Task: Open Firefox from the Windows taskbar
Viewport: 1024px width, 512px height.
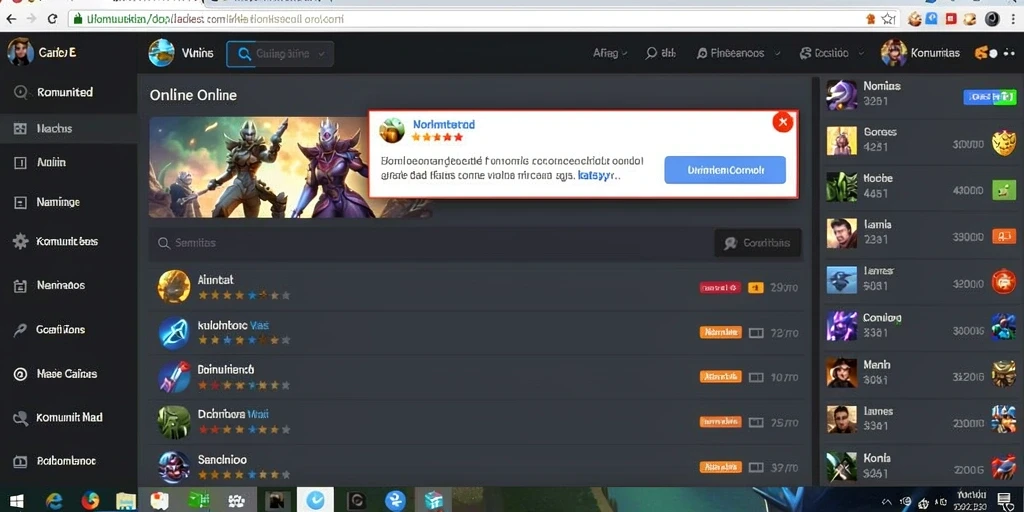Action: coord(90,501)
